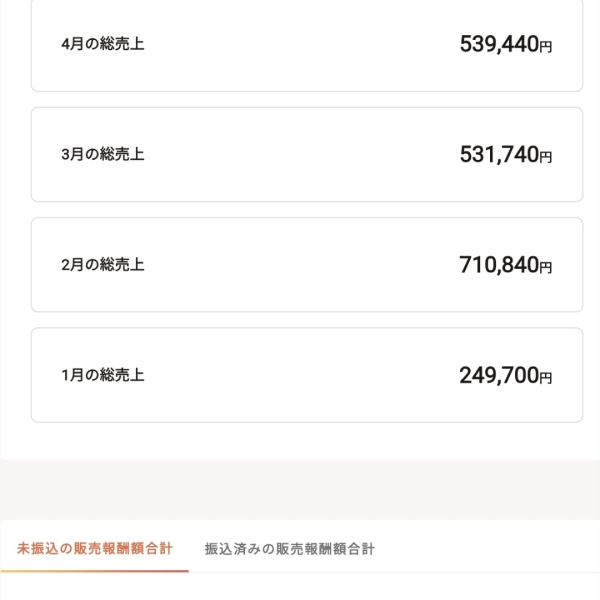The image size is (600, 600).
Task: Select the 1月の総売上 label
Action: click(102, 376)
